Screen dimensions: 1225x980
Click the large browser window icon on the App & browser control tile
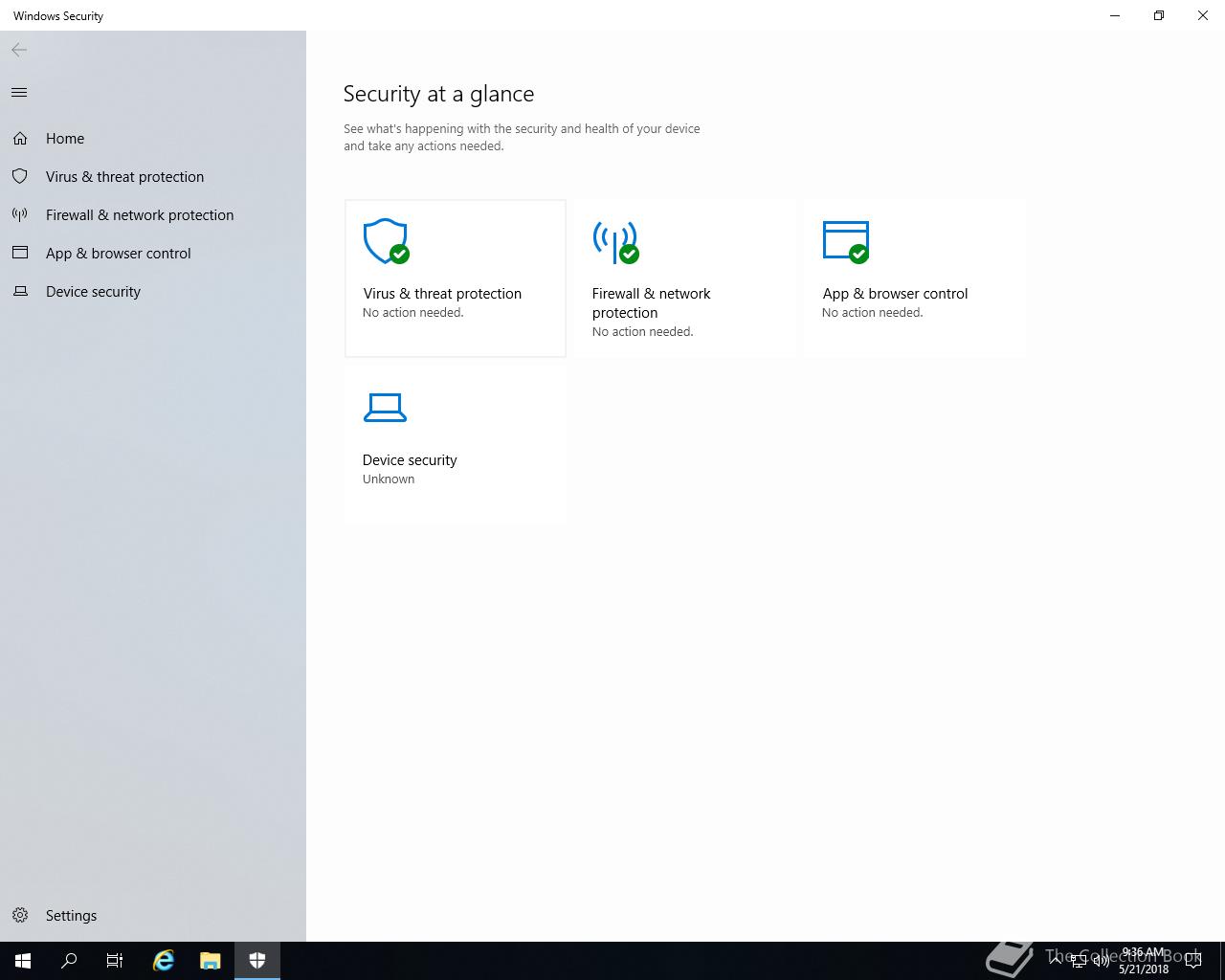pos(846,241)
